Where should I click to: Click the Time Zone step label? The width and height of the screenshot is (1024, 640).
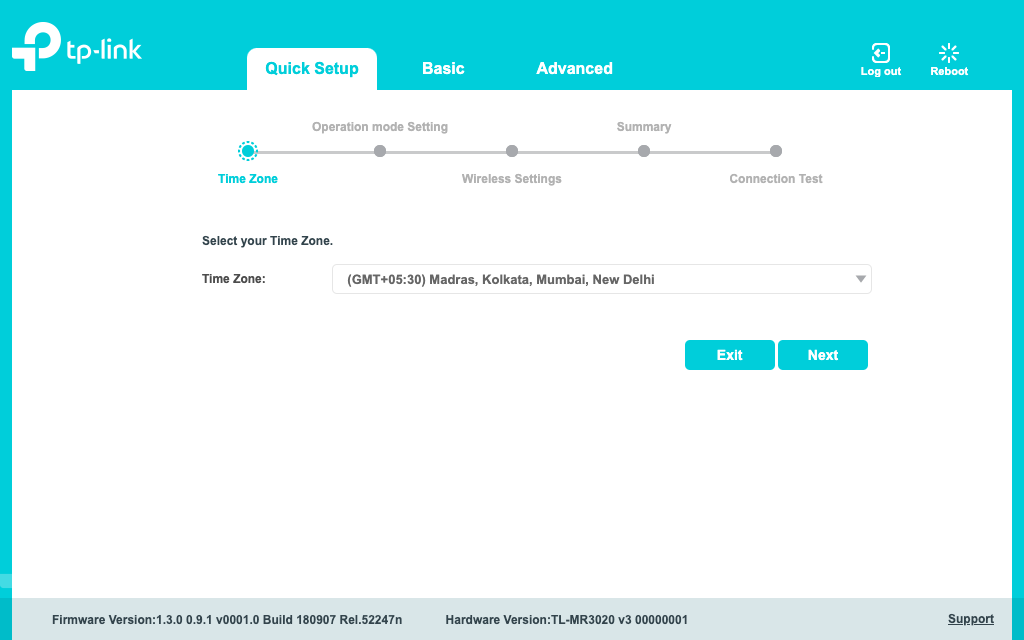(248, 179)
